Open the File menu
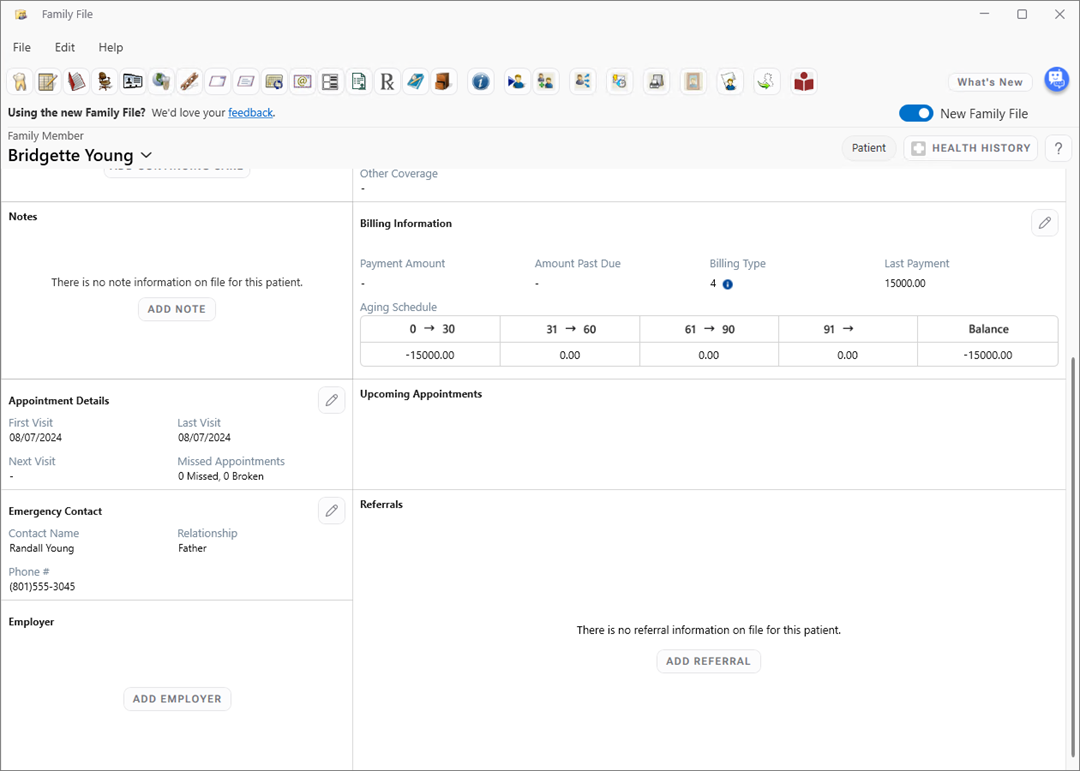 click(22, 47)
